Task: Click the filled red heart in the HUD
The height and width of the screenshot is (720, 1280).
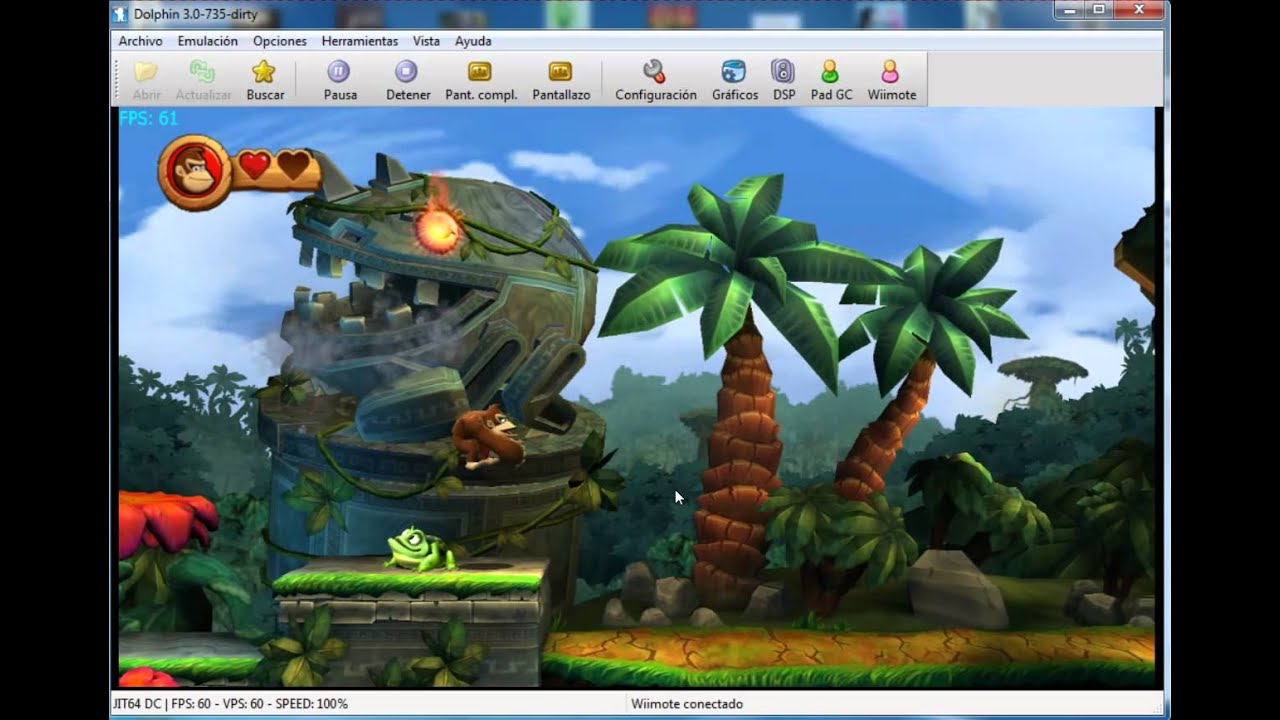Action: point(254,165)
